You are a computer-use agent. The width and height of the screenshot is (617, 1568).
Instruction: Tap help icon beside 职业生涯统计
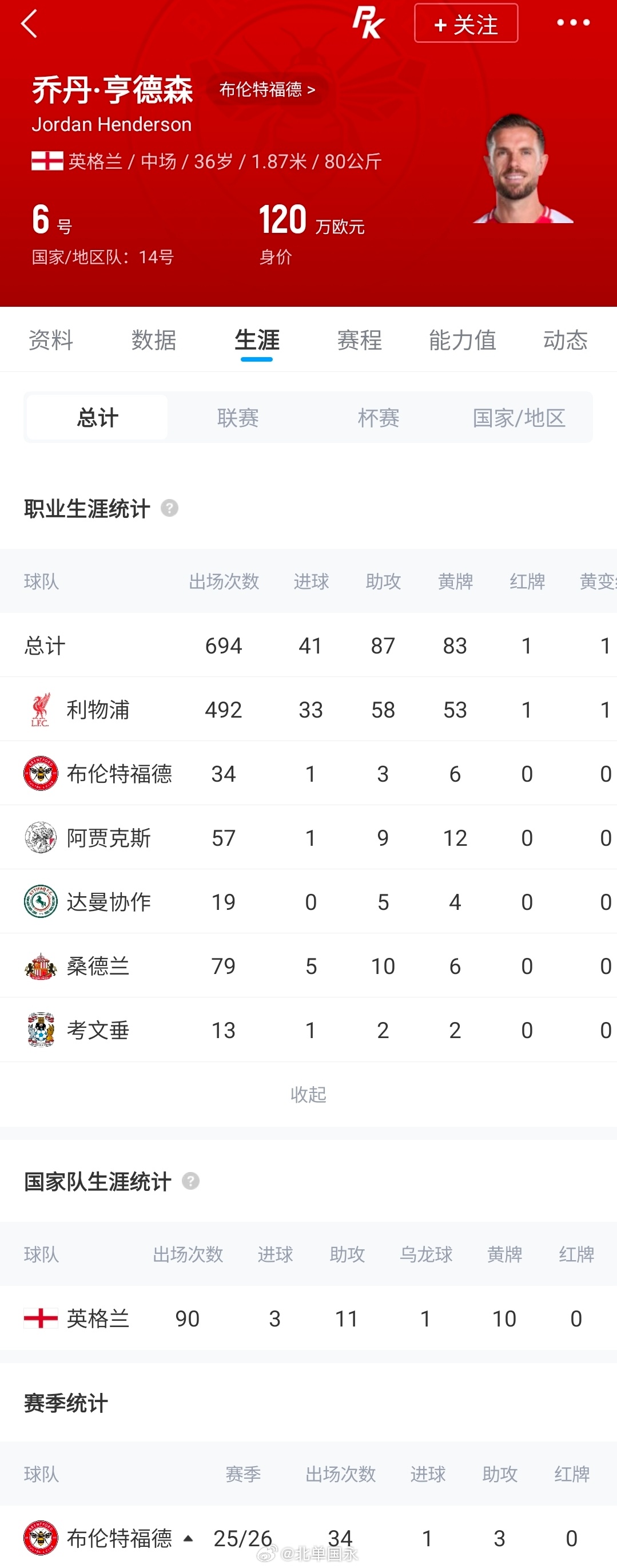click(169, 508)
